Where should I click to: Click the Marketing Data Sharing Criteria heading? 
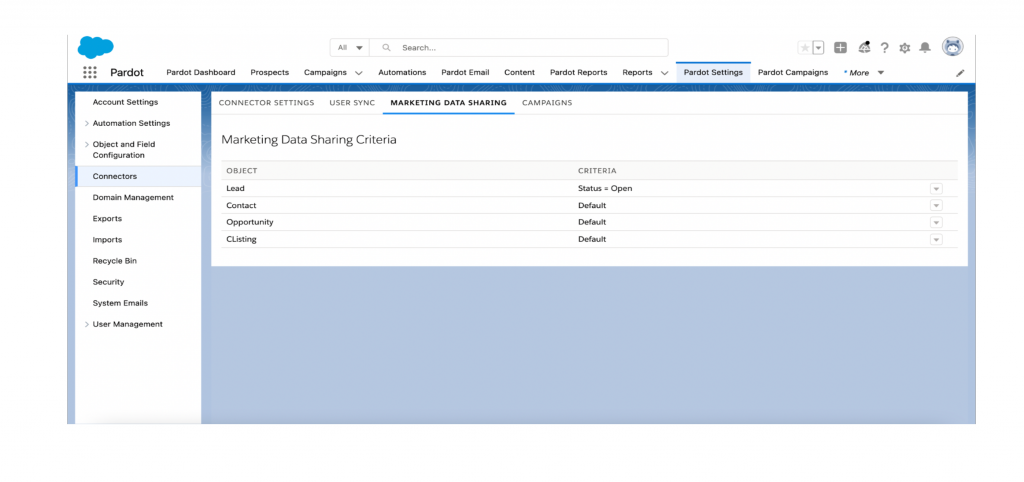[309, 140]
